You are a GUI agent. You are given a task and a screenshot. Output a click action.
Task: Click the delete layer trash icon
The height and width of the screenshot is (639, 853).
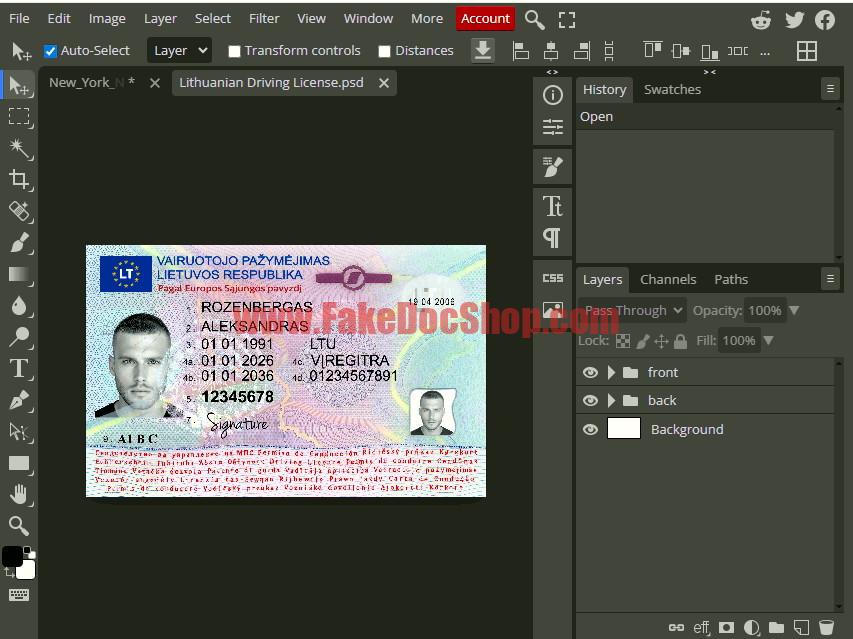point(825,628)
